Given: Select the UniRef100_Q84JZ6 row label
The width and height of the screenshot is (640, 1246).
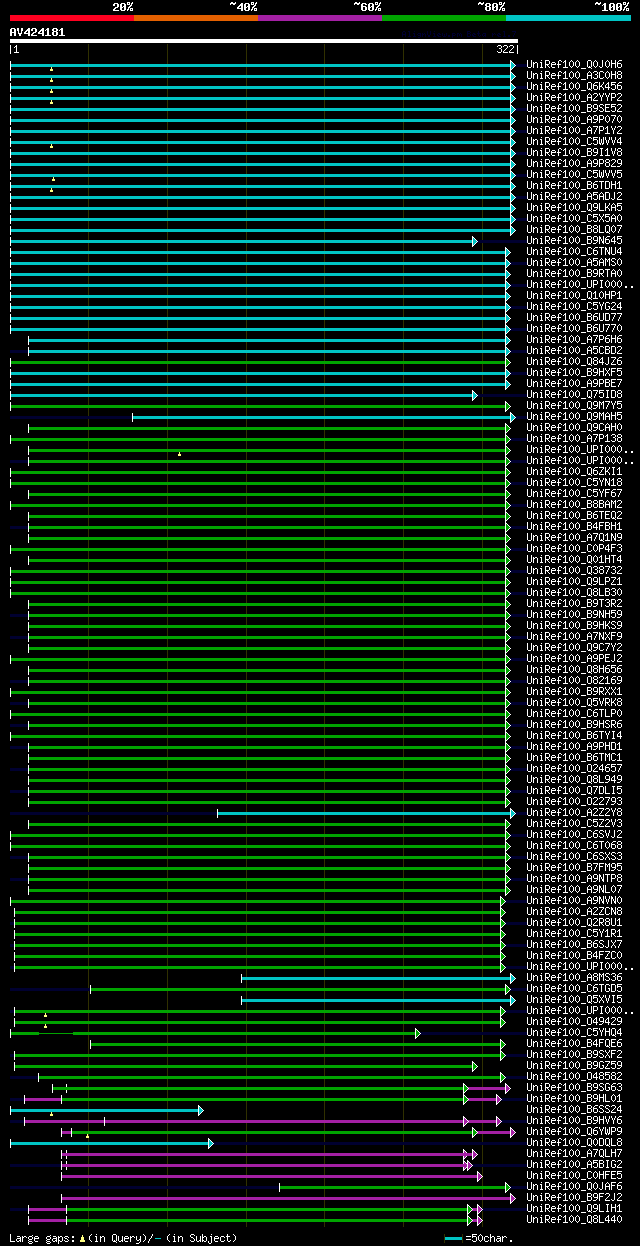Looking at the screenshot, I should coord(574,361).
